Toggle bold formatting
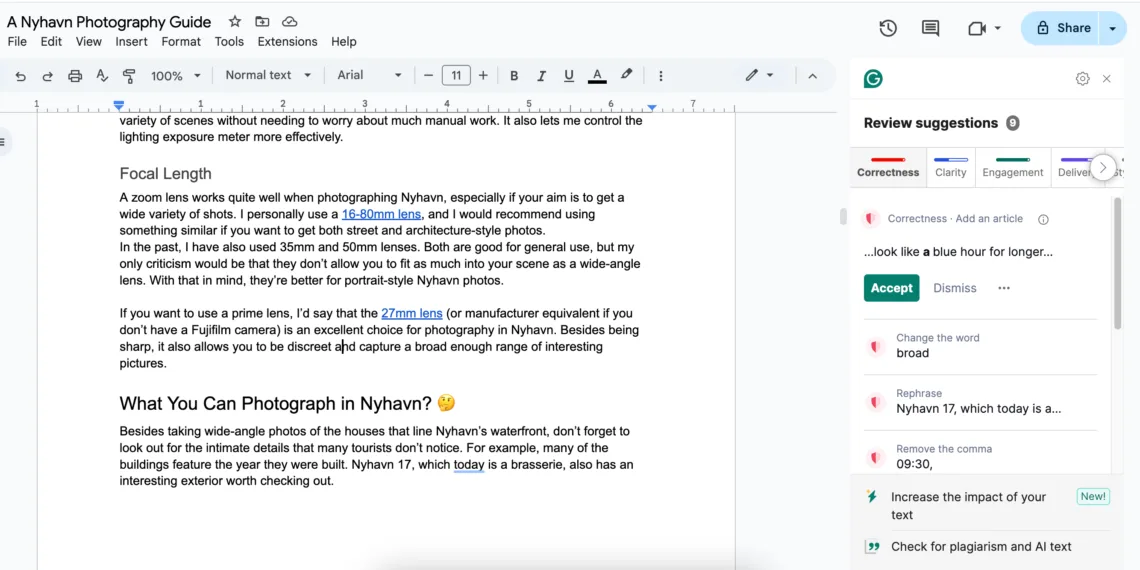The height and width of the screenshot is (570, 1140). click(514, 76)
